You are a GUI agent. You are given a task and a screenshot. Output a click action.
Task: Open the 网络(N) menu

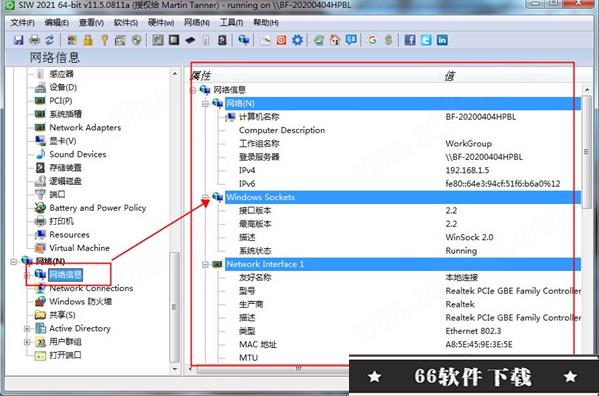point(197,23)
